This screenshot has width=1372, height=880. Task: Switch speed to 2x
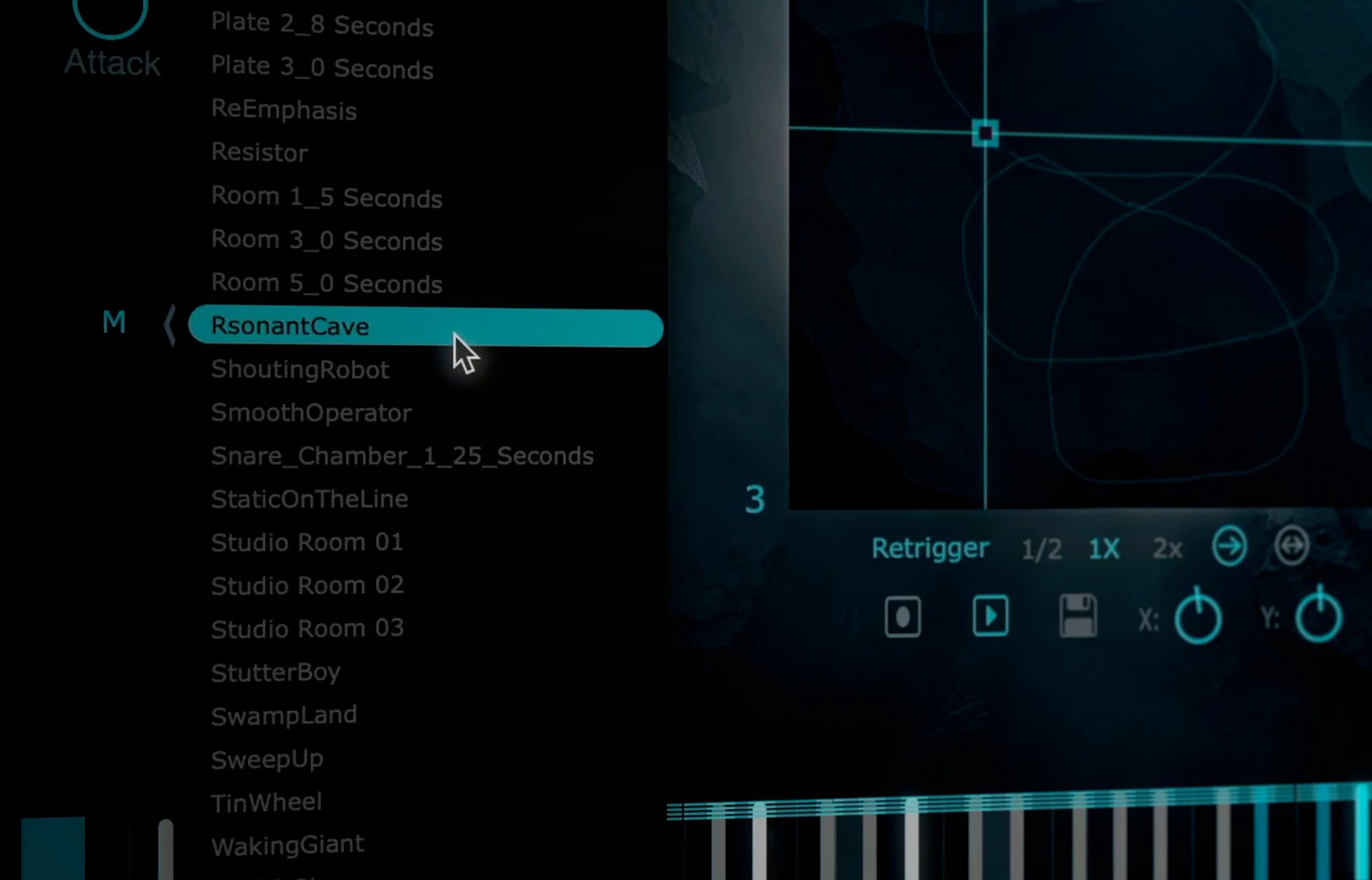1167,549
